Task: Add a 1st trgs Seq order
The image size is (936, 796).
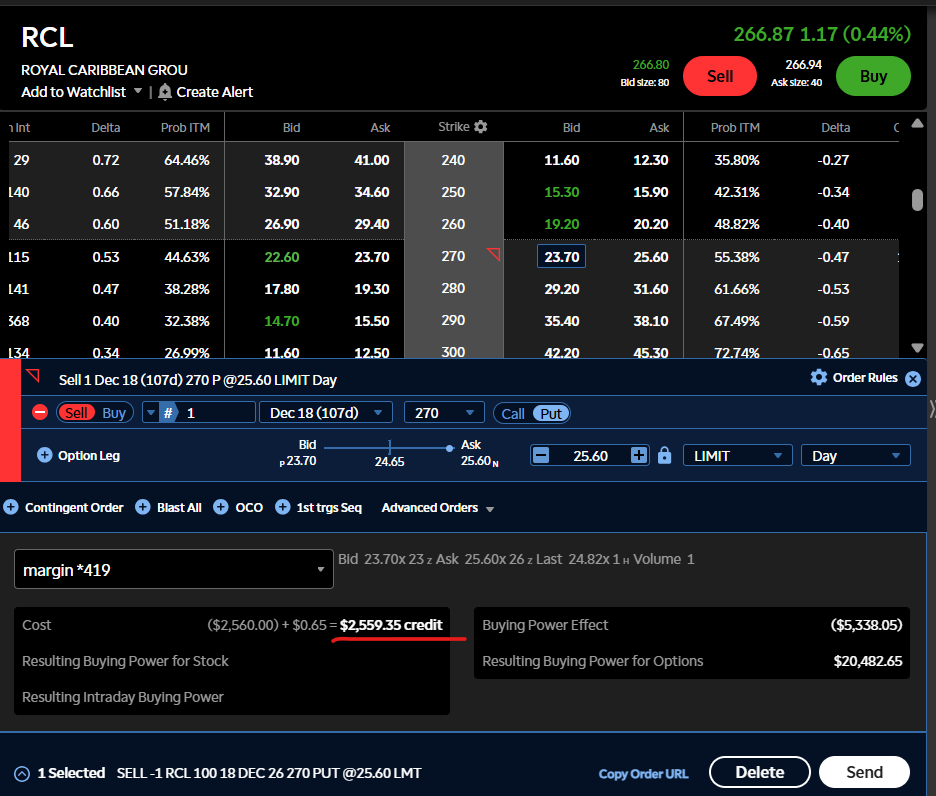Action: (x=319, y=508)
